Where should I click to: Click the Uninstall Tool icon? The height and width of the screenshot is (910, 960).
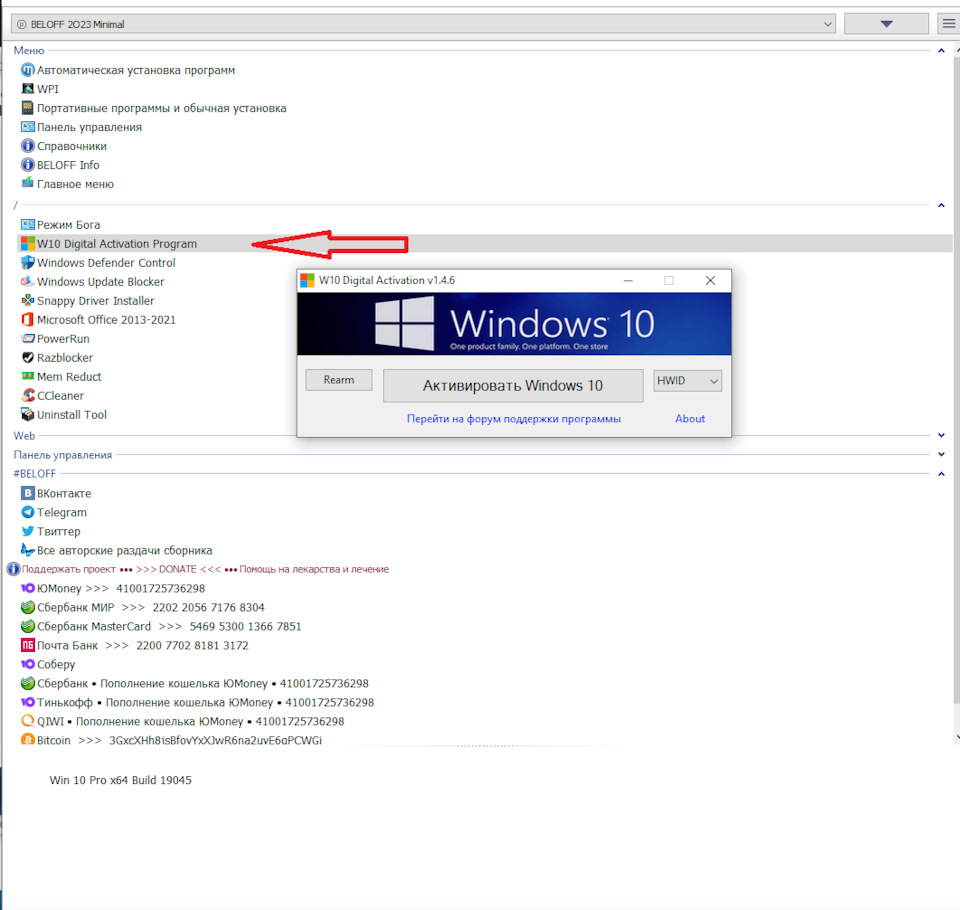tap(28, 415)
